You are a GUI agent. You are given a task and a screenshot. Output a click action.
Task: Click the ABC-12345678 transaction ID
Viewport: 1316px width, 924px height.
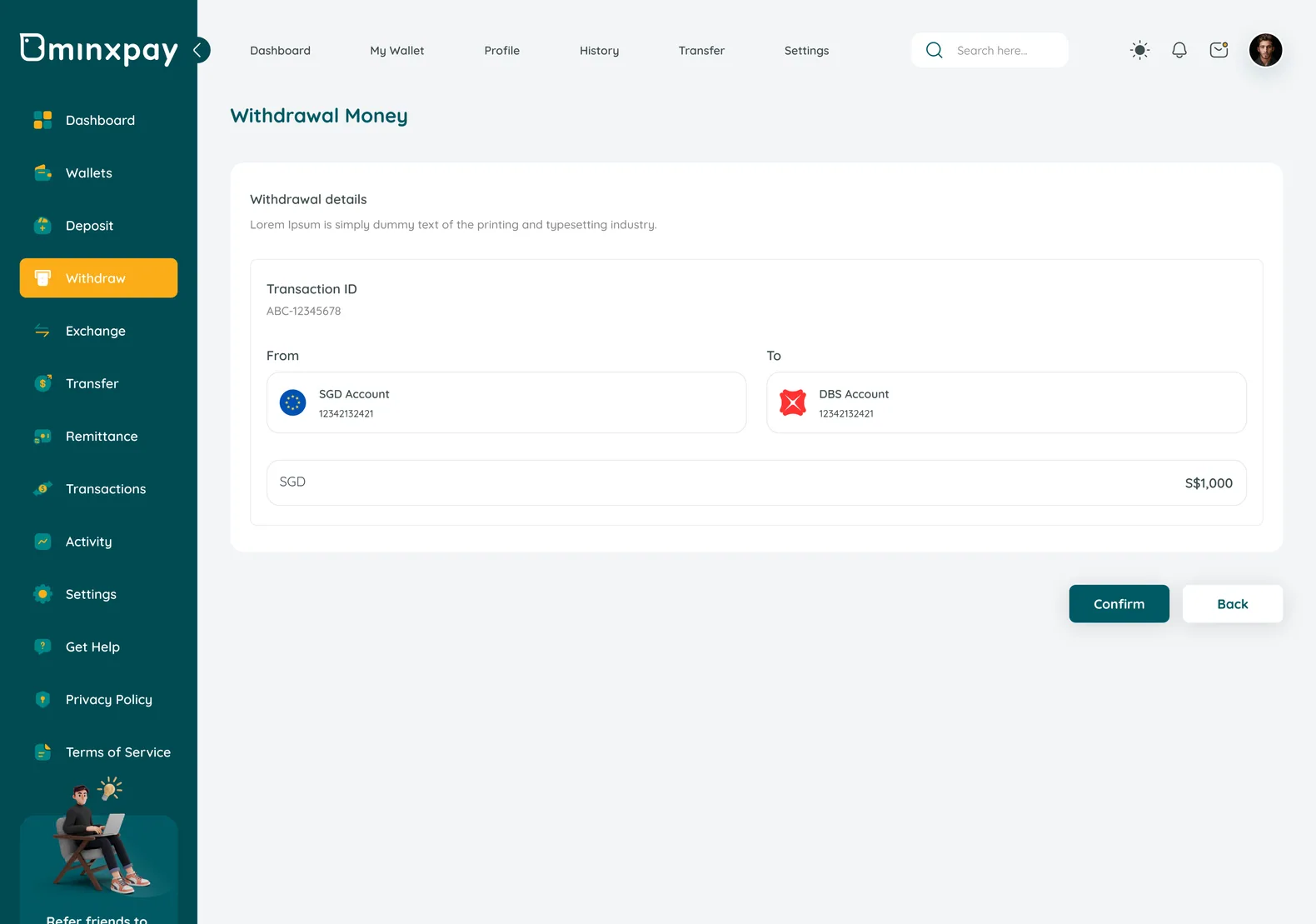tap(303, 311)
